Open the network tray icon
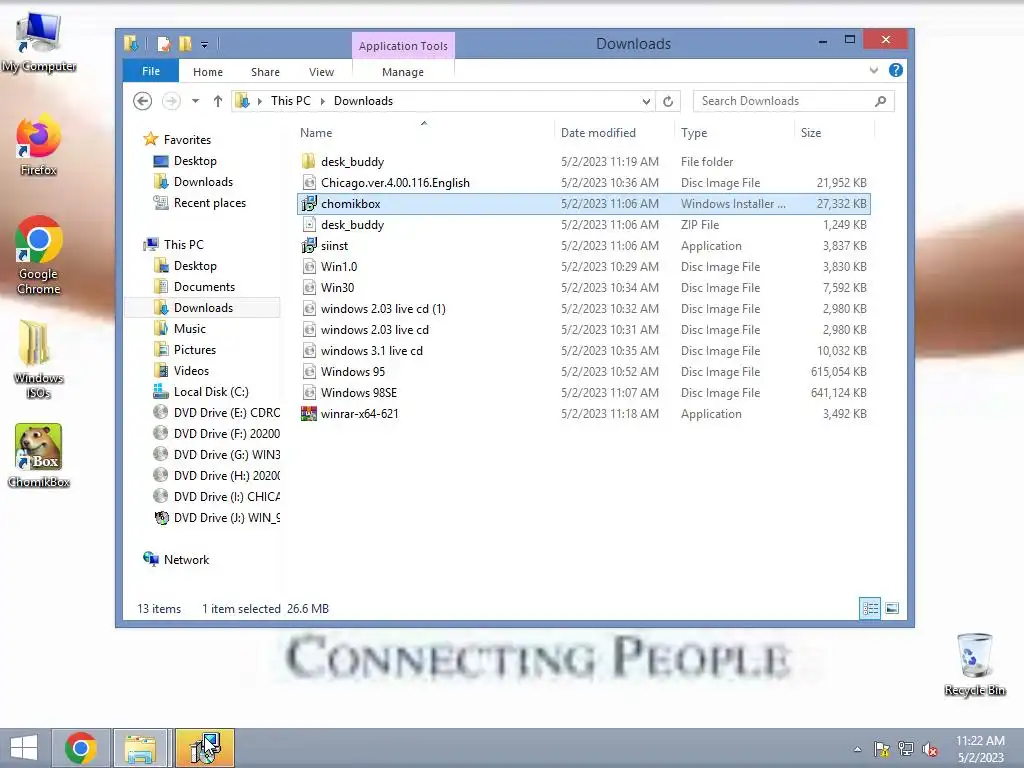1024x768 pixels. coord(906,749)
